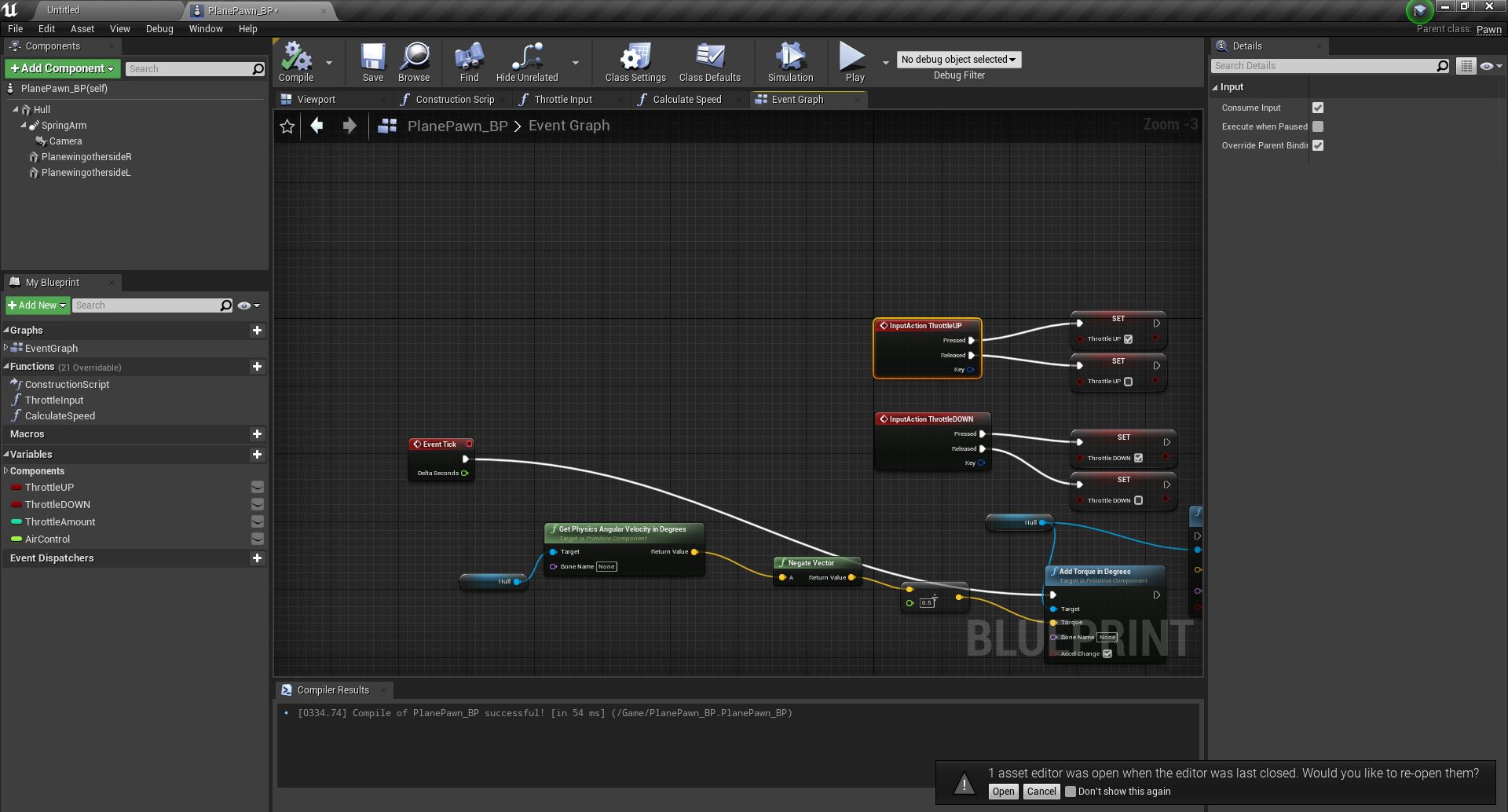The image size is (1508, 812).
Task: Play the game preview
Action: 855,62
